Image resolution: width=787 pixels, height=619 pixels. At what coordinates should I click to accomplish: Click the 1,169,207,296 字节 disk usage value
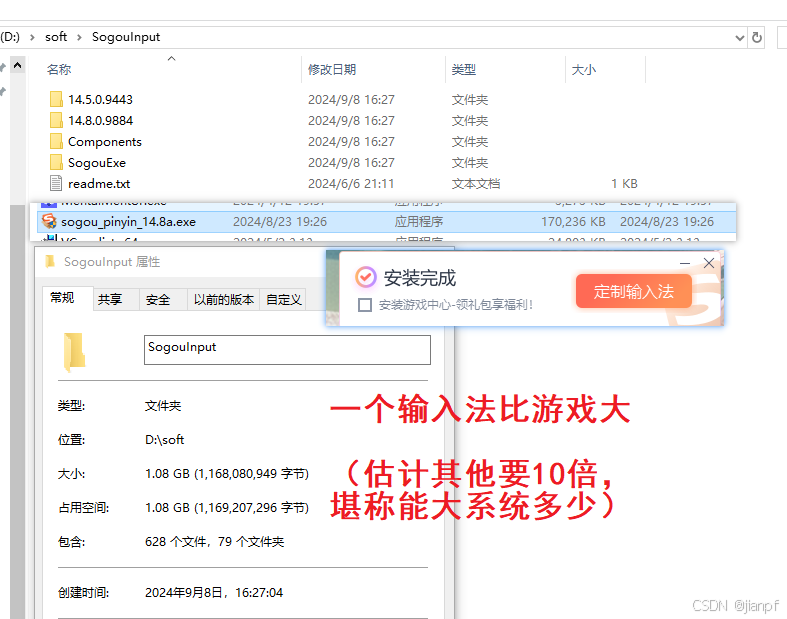(x=251, y=508)
